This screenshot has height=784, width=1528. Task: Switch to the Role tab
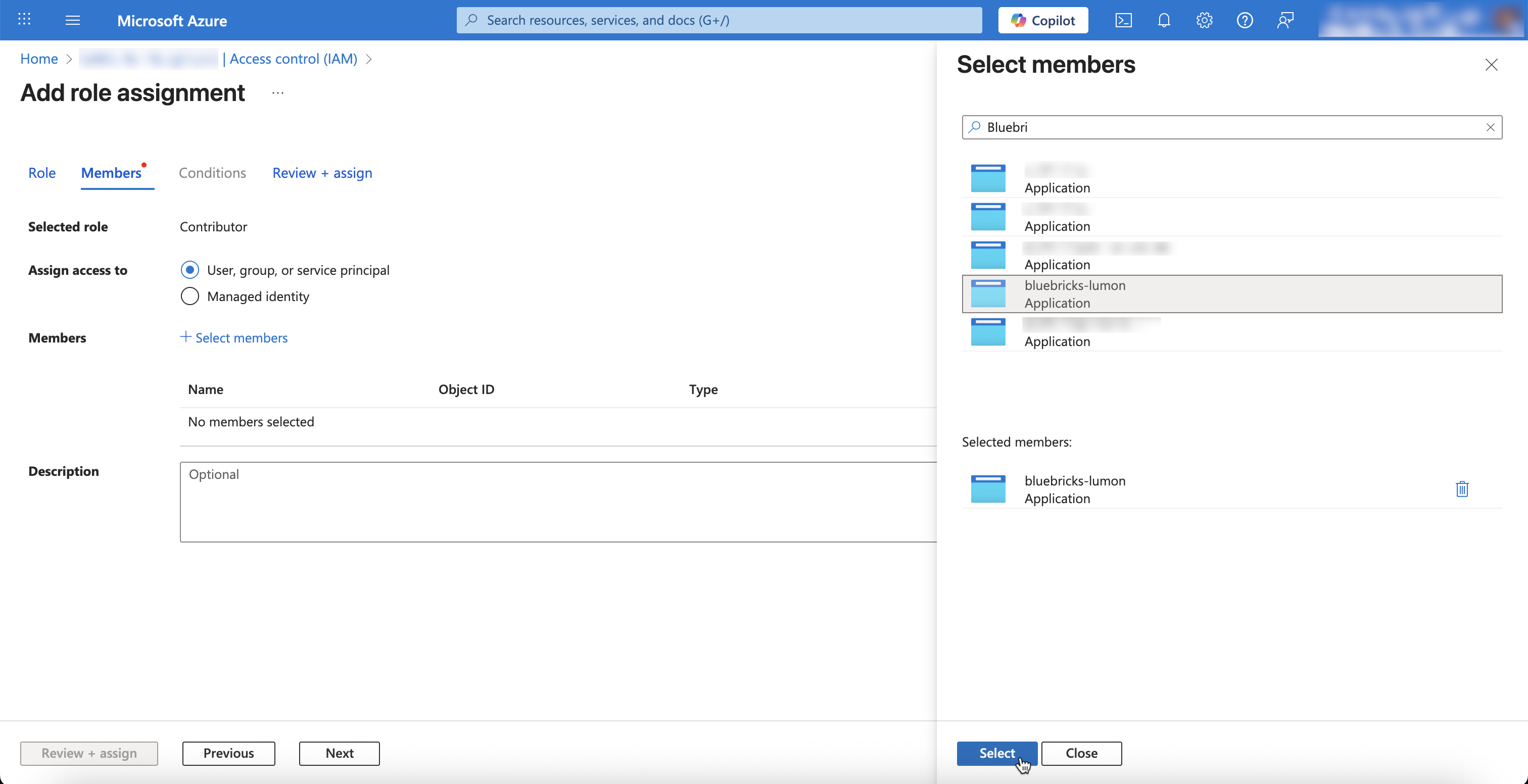point(41,173)
